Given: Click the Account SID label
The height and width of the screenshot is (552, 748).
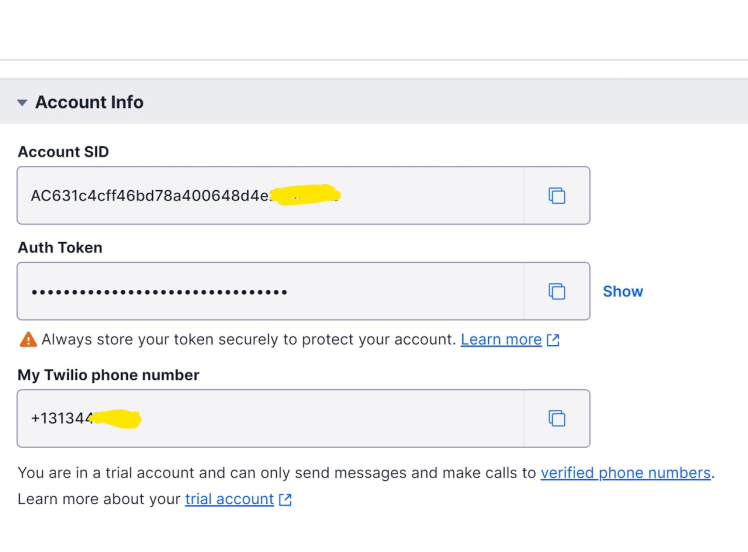Looking at the screenshot, I should pyautogui.click(x=63, y=152).
